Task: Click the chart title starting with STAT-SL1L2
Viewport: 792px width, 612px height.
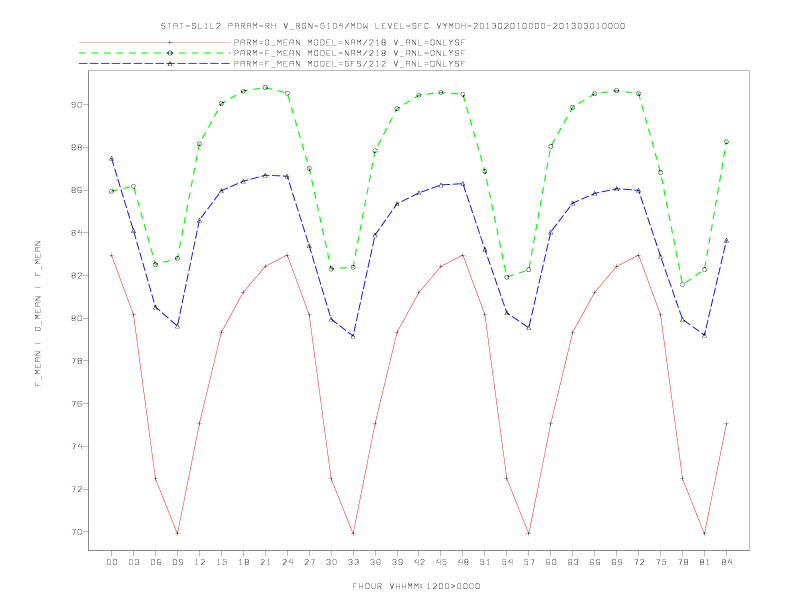Action: click(x=393, y=26)
